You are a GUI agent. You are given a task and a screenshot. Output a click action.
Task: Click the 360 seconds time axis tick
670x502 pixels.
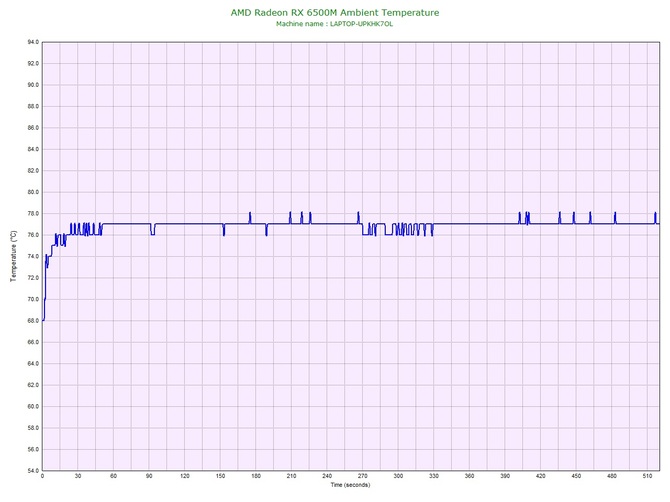[x=469, y=476]
